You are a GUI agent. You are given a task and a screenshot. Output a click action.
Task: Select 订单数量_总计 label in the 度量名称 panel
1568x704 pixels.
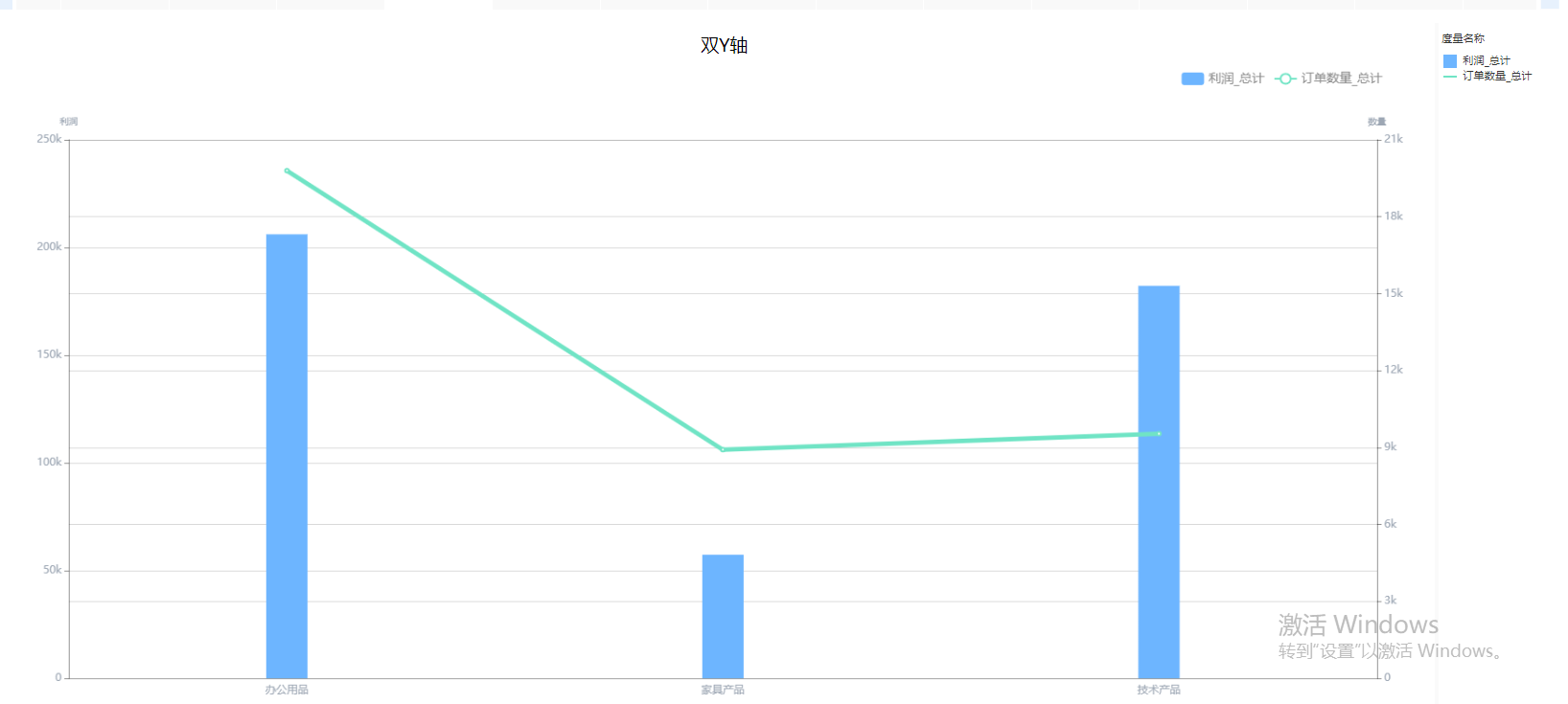1497,76
